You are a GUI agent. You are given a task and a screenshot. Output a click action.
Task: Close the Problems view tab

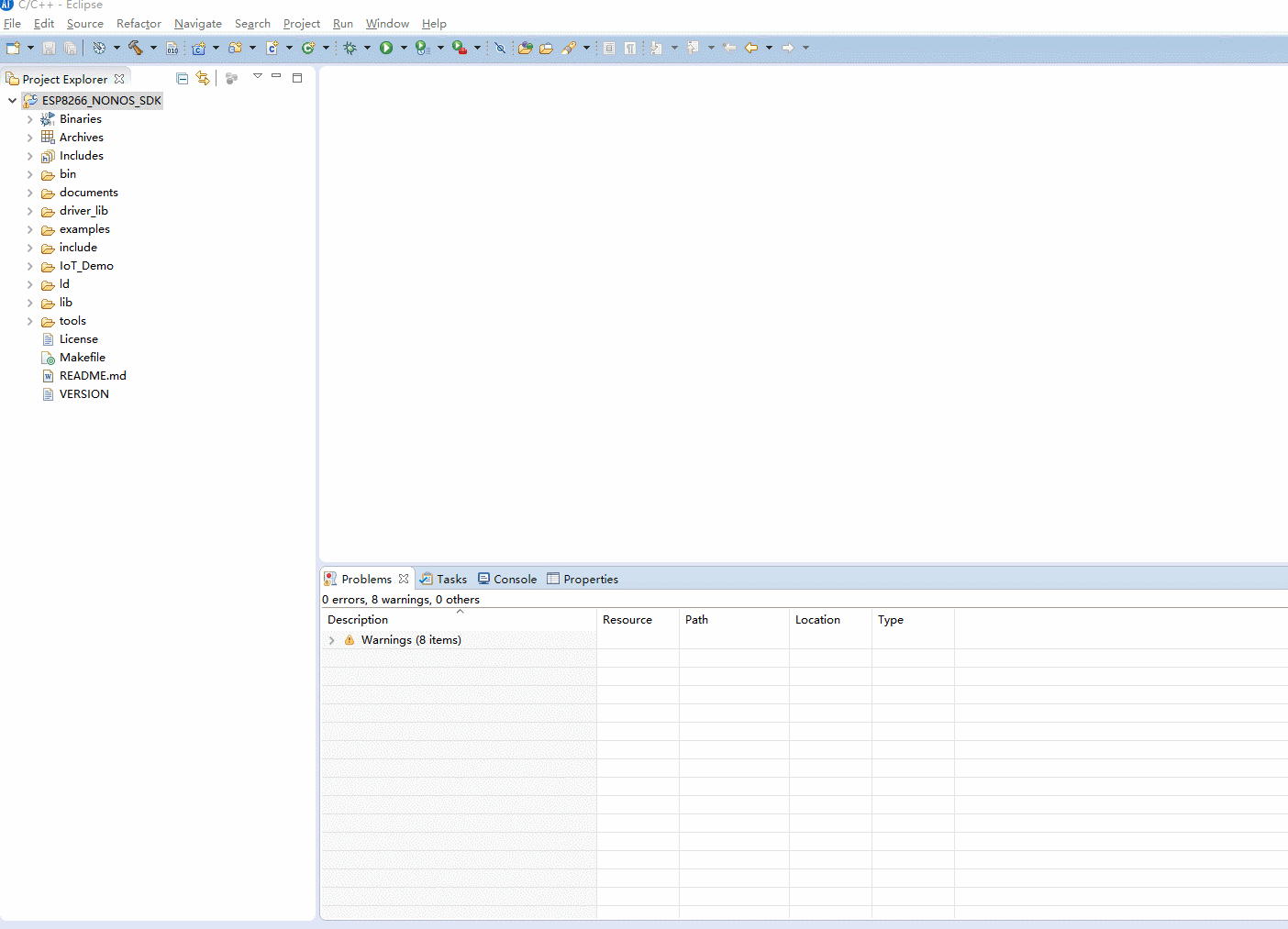coord(404,579)
